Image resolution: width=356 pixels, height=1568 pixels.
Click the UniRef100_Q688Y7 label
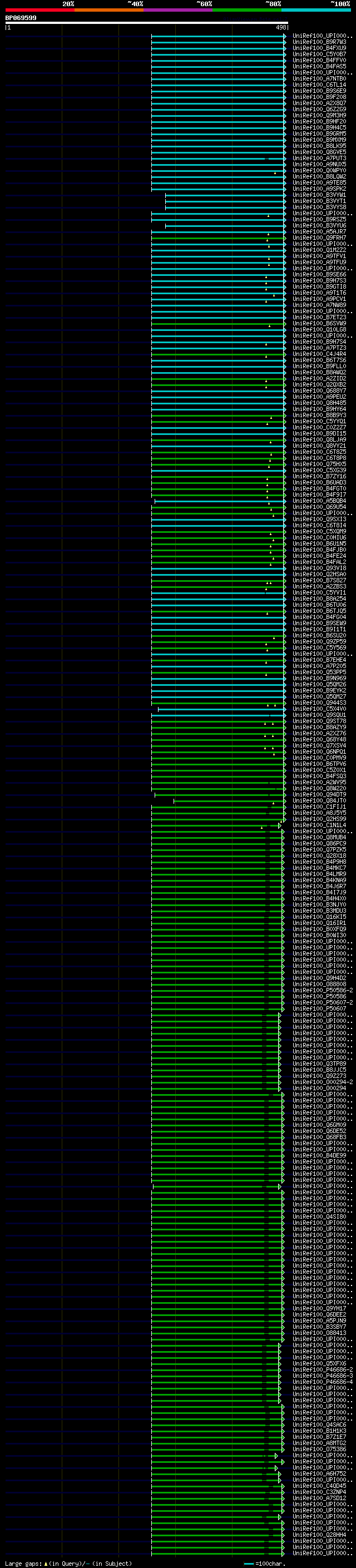(x=319, y=391)
